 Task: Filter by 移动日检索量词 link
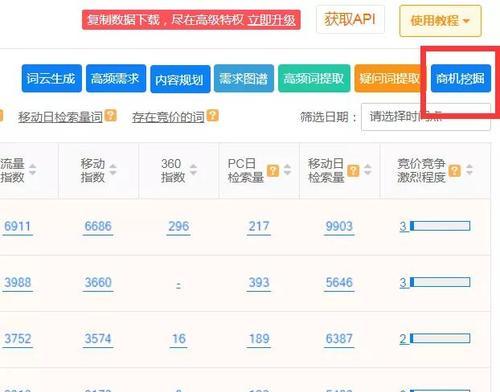60,117
